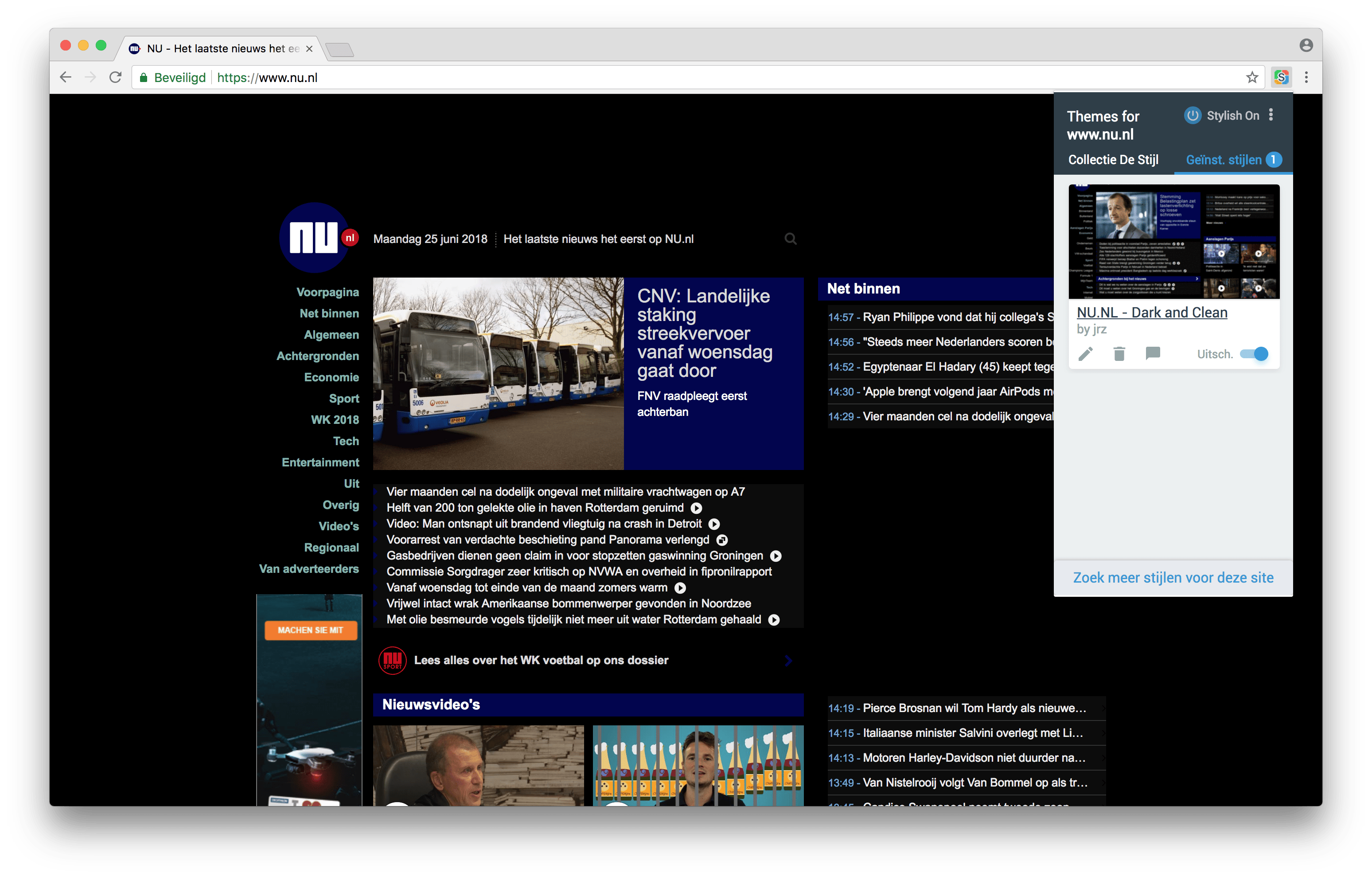Open the NU.NL - Dark and Clean link

1151,313
